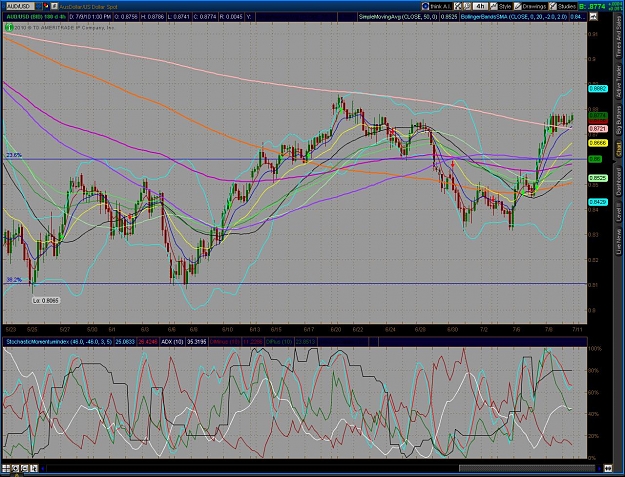Click the 0.8721 pink price bubble
Image resolution: width=625 pixels, height=477 pixels.
(598, 129)
